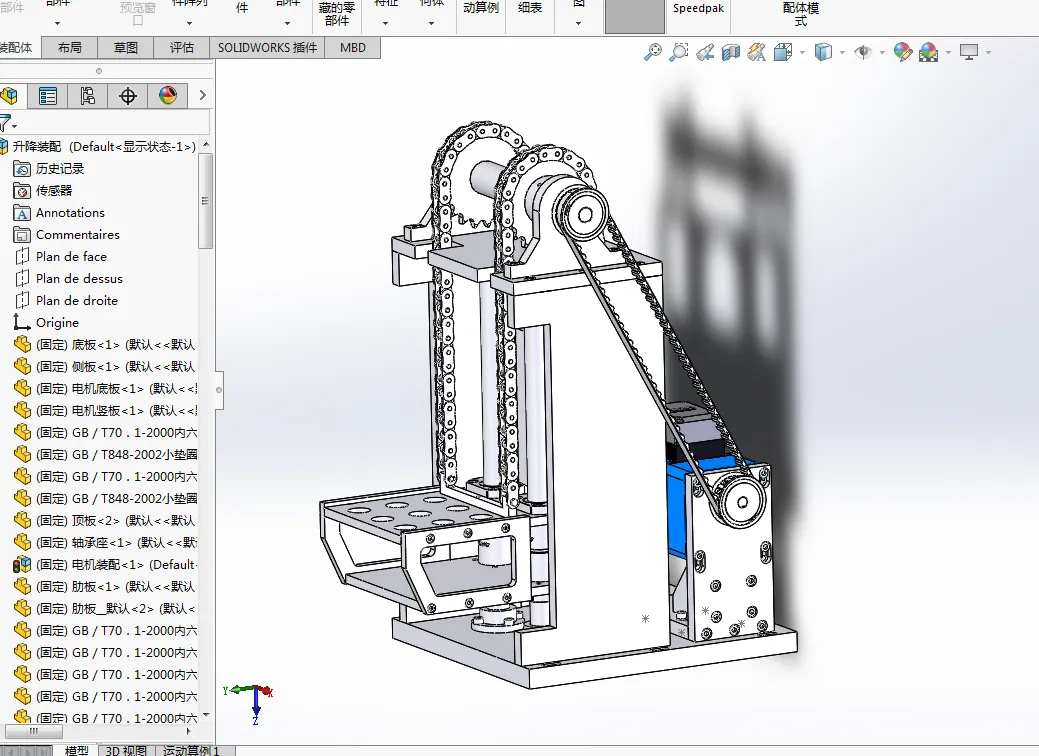1039x756 pixels.
Task: Click the Zoom to Fit magnifier icon
Action: pos(653,52)
